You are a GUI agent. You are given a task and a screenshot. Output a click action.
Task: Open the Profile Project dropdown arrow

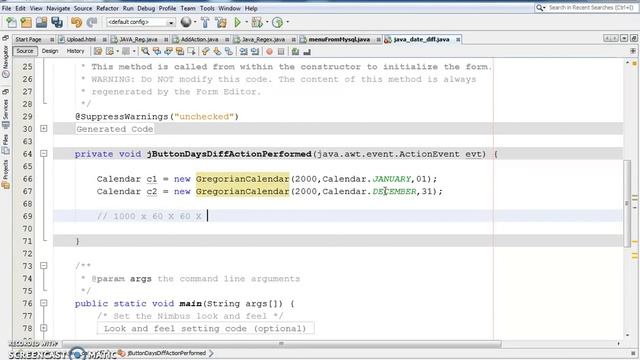(288, 22)
